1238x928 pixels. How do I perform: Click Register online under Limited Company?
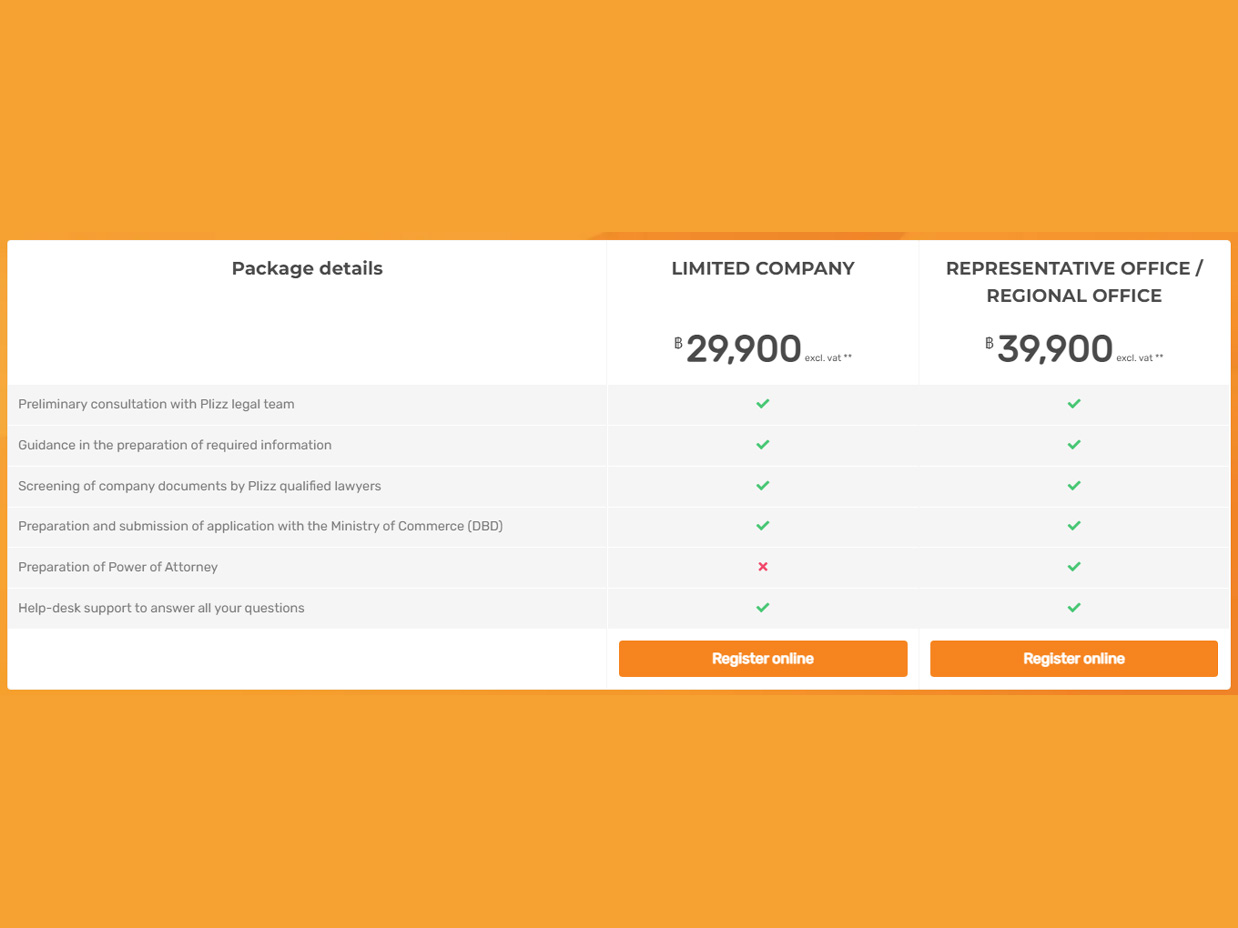coord(763,658)
